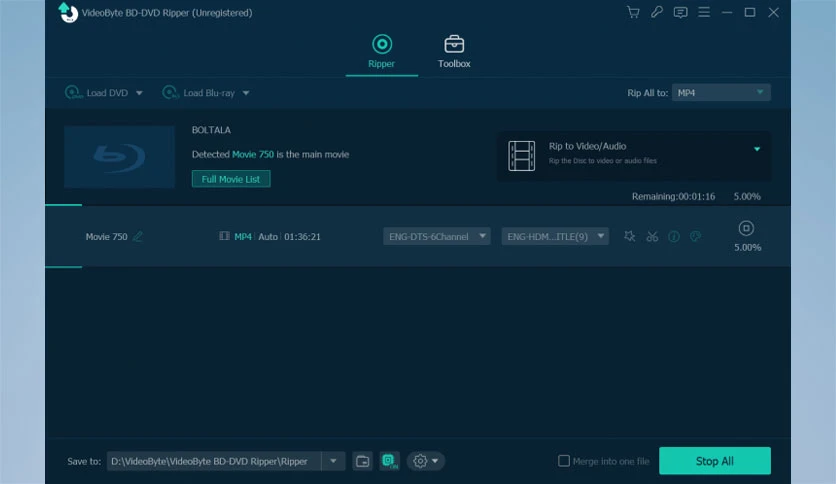Click the MP4 output format label

pyautogui.click(x=243, y=237)
